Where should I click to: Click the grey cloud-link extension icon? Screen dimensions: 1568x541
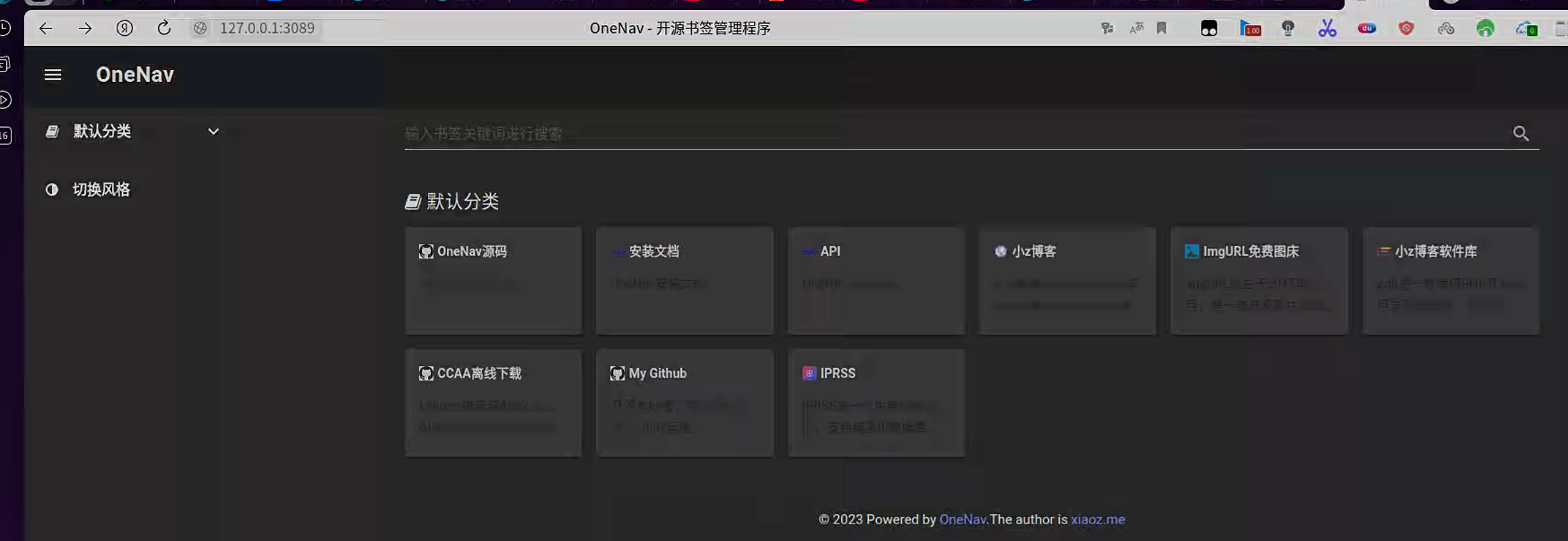(x=1446, y=28)
